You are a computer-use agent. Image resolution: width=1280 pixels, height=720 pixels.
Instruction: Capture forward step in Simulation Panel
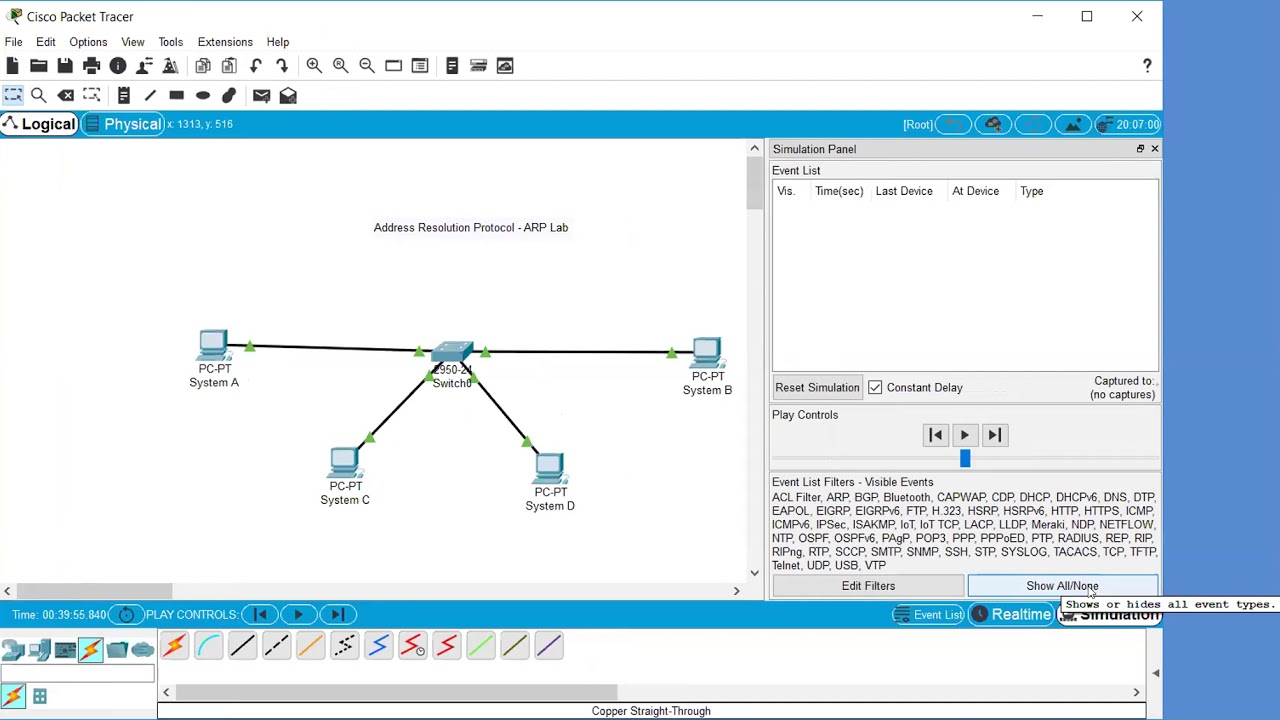point(994,435)
